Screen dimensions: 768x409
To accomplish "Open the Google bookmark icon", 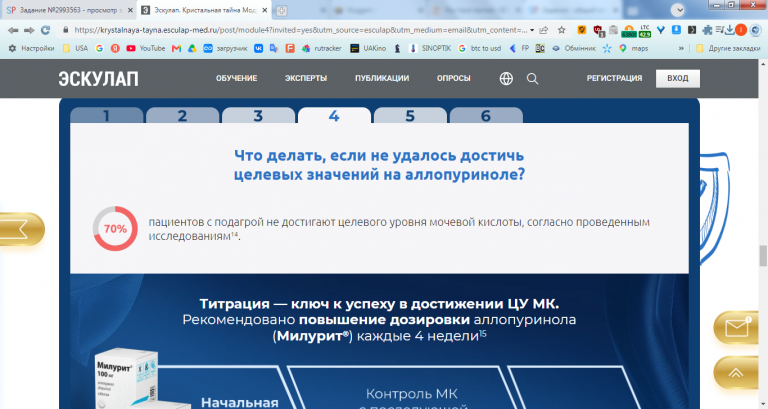I will (99, 48).
